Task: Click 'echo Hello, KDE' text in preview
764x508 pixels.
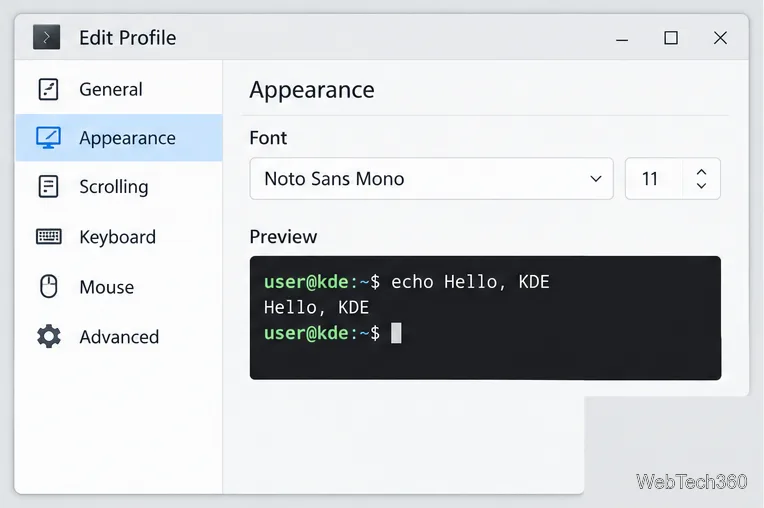Action: pyautogui.click(x=470, y=282)
